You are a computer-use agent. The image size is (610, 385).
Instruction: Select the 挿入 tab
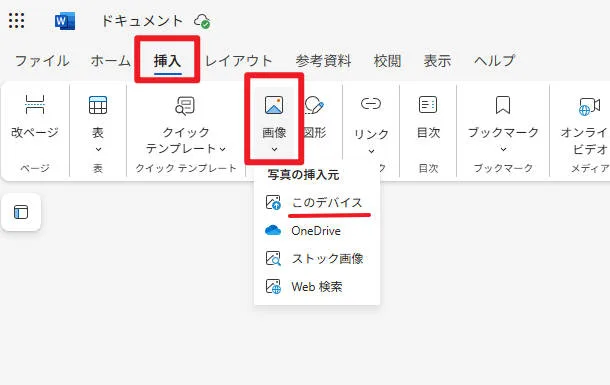[167, 61]
